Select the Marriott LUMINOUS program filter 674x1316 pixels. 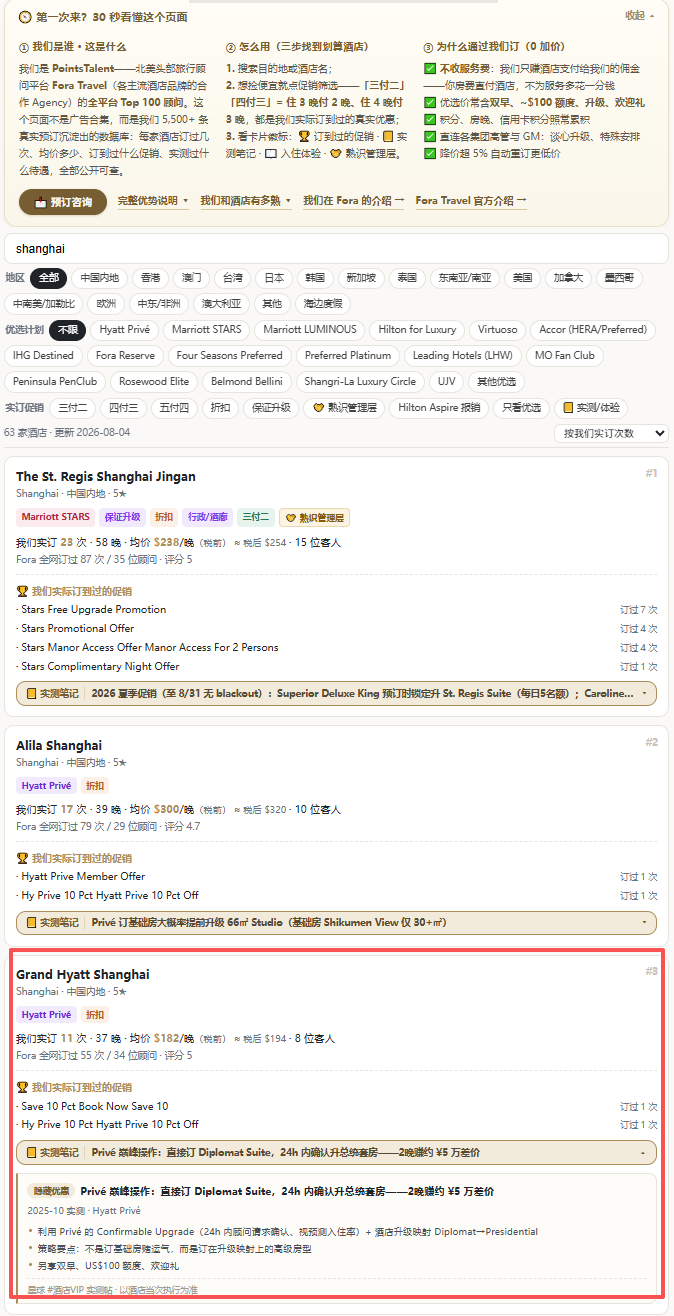[x=309, y=329]
